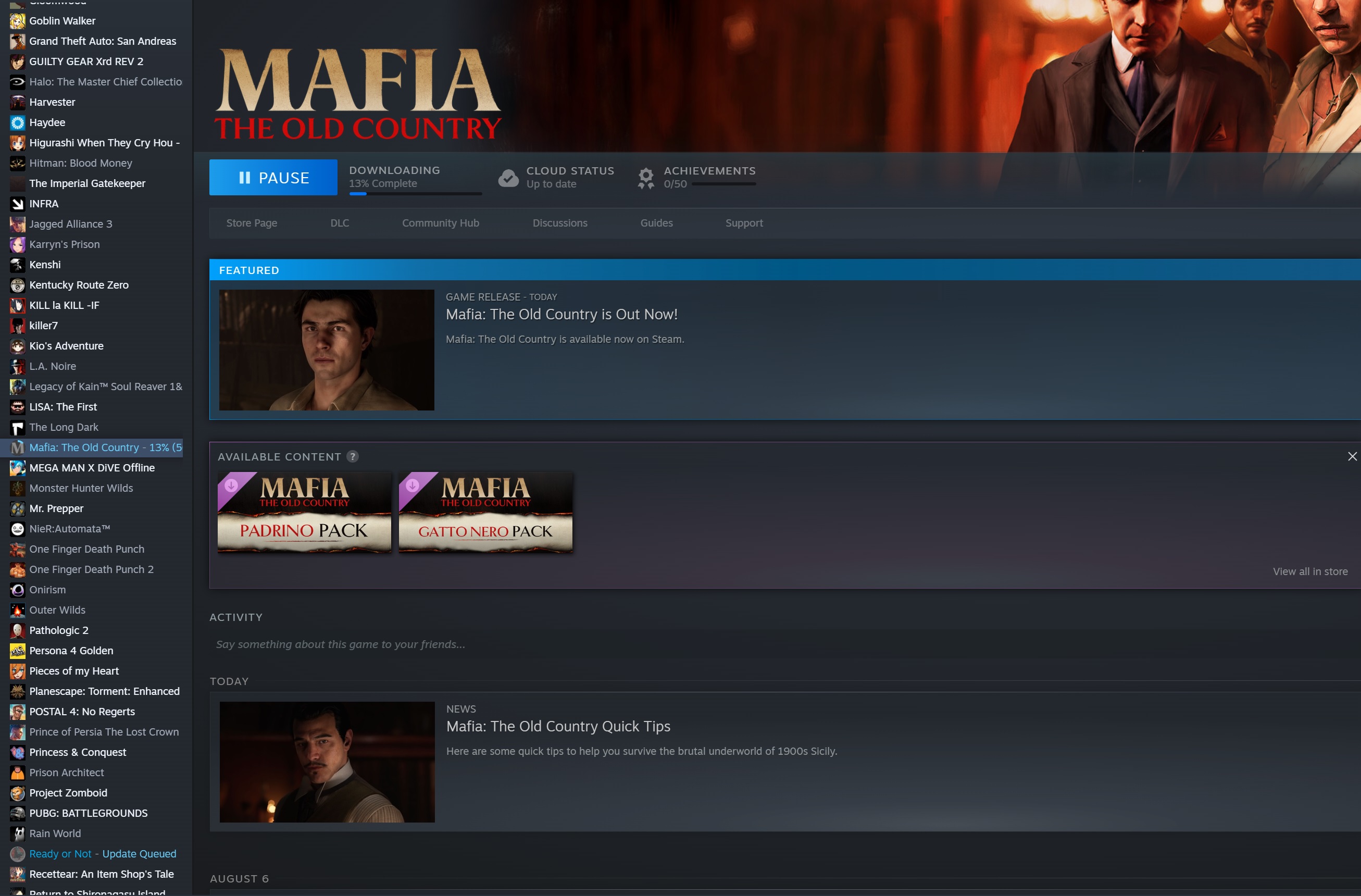This screenshot has height=896, width=1361.
Task: Open the Guides tab
Action: click(x=656, y=223)
